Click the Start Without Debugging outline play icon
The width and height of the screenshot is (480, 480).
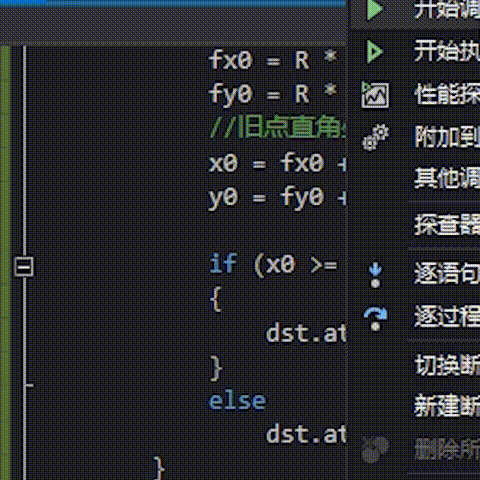tap(375, 52)
